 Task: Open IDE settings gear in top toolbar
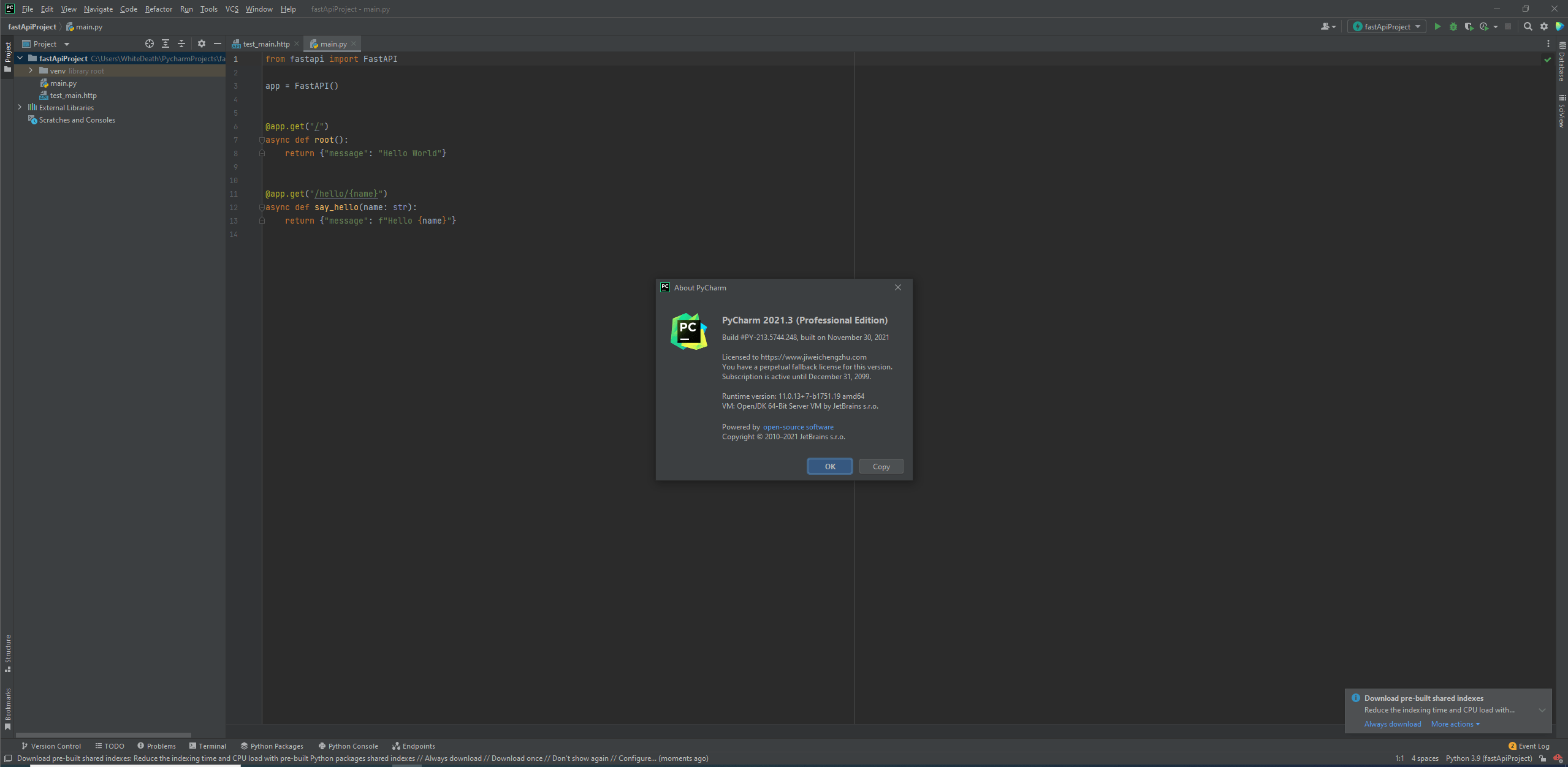pyautogui.click(x=1544, y=26)
